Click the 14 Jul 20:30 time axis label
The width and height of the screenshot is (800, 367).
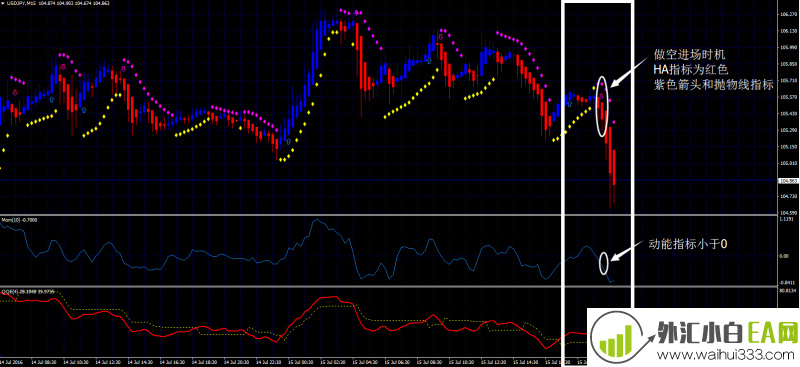[237, 362]
